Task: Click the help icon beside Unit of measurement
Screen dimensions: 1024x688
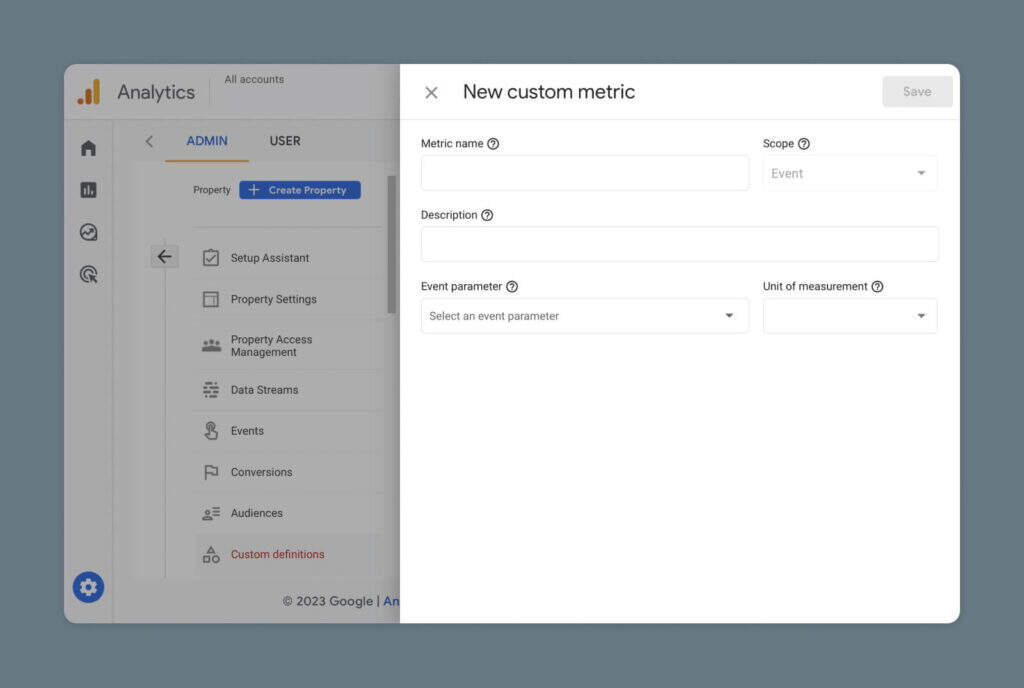Action: click(877, 287)
